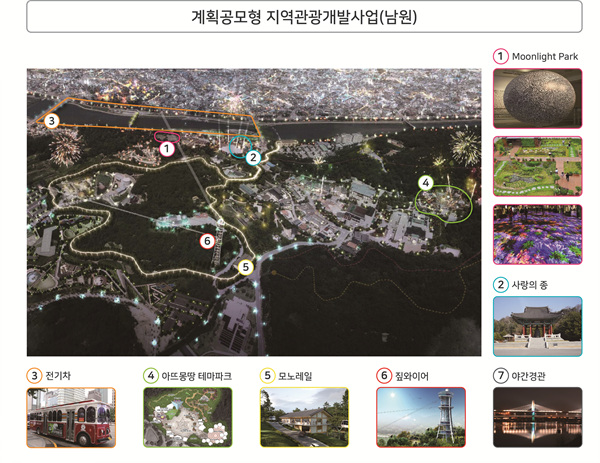This screenshot has width=600, height=463.
Task: Click the 야간경관 night bridge photo
Action: click(537, 416)
